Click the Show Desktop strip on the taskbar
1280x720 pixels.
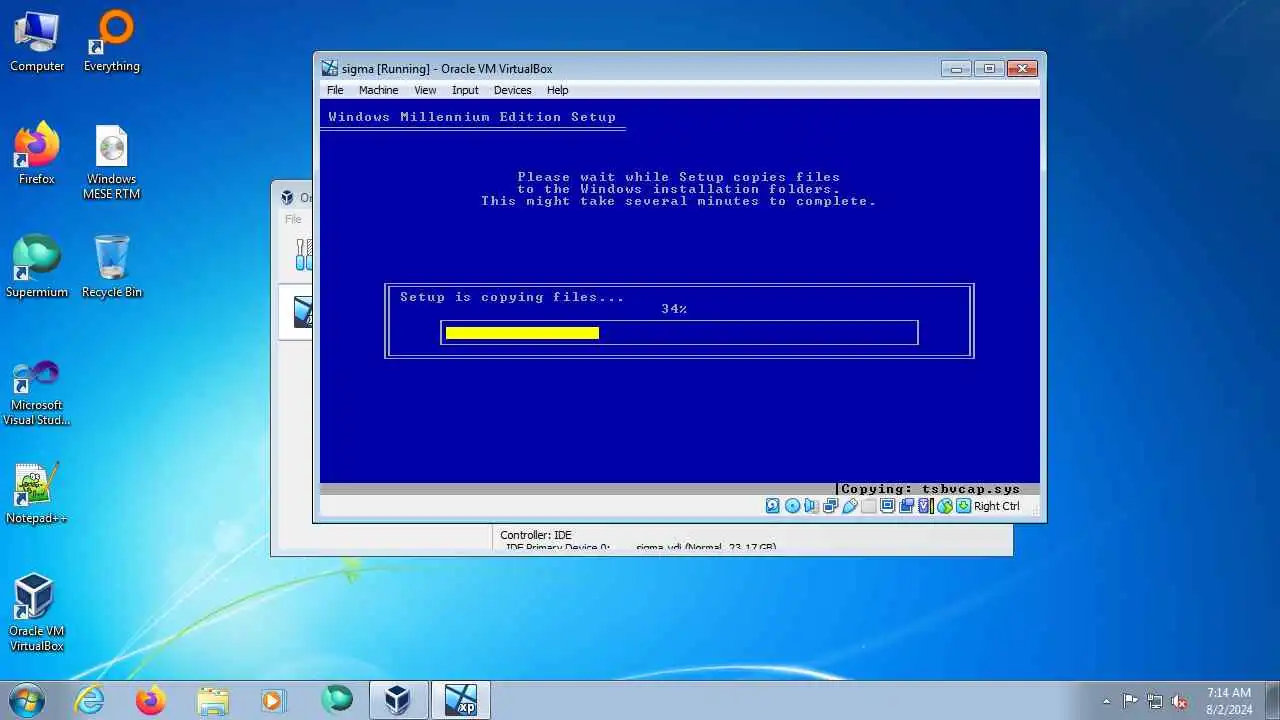(1272, 700)
